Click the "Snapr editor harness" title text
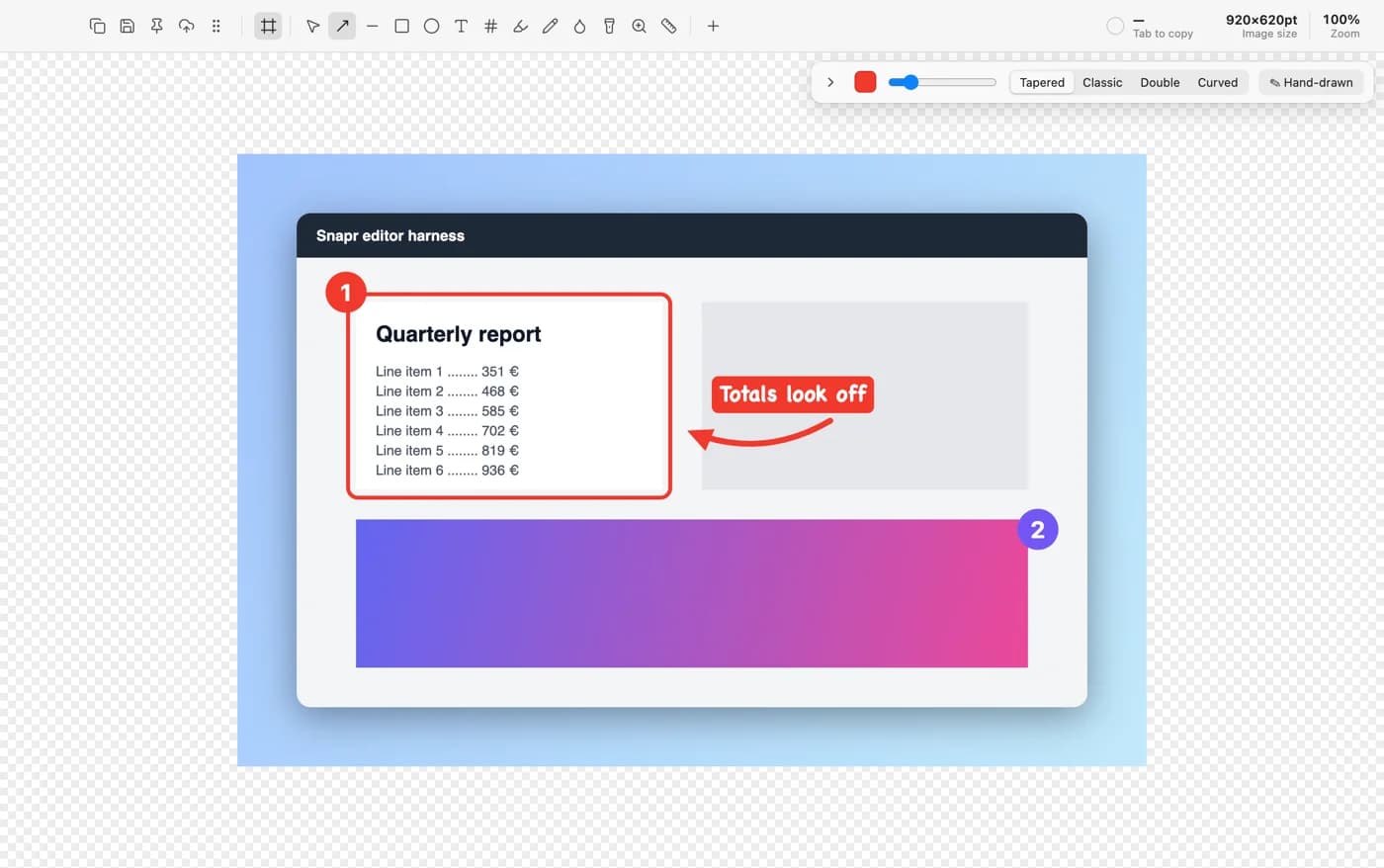The height and width of the screenshot is (868, 1384). coord(390,235)
